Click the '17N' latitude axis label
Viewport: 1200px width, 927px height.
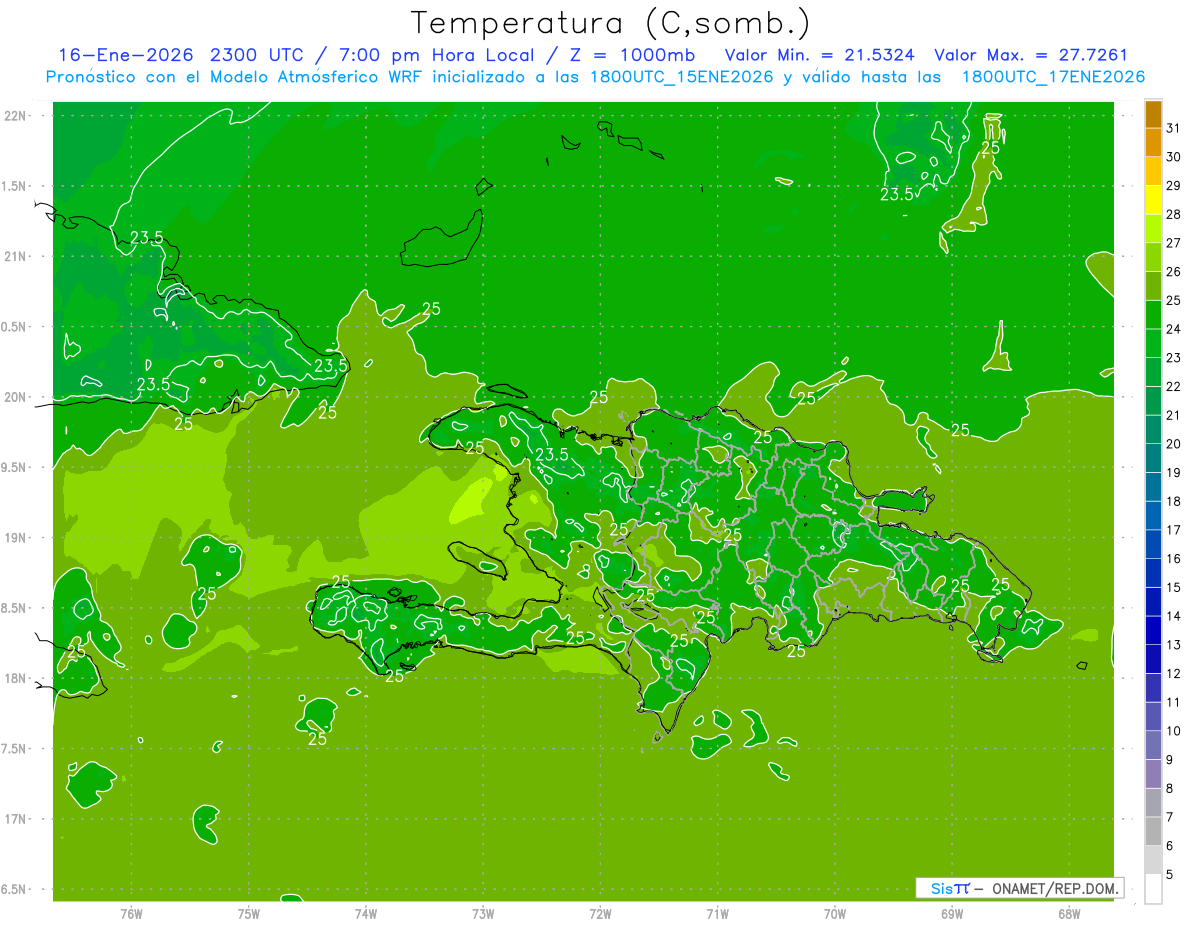(15, 819)
